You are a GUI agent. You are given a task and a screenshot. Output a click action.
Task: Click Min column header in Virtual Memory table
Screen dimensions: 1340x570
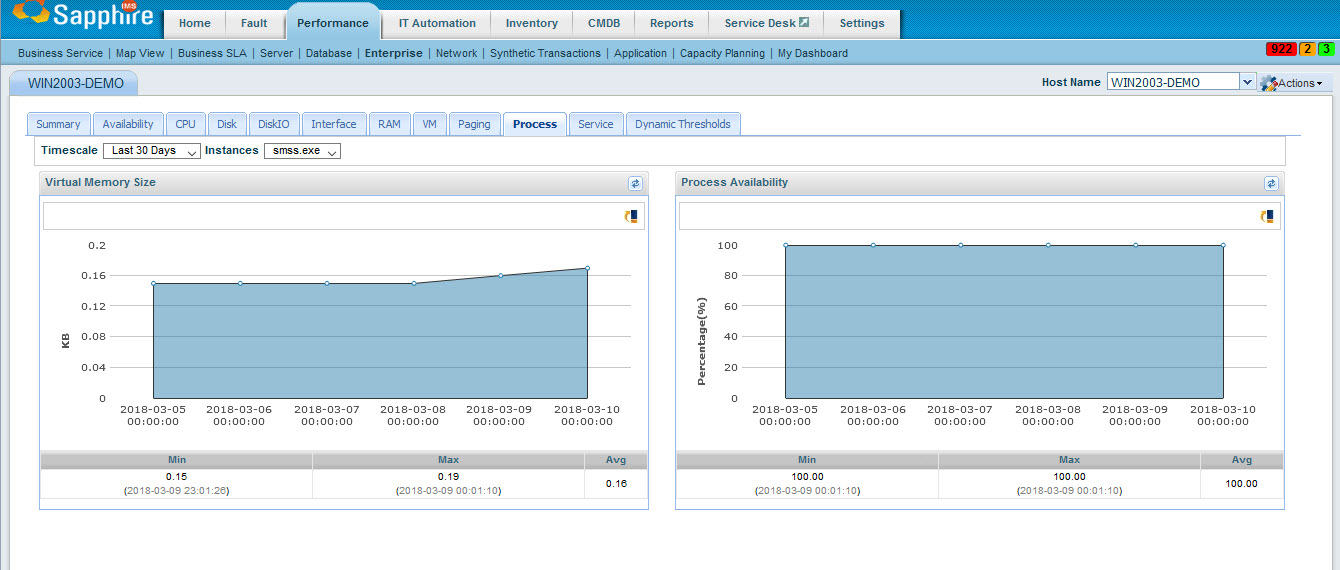click(176, 460)
